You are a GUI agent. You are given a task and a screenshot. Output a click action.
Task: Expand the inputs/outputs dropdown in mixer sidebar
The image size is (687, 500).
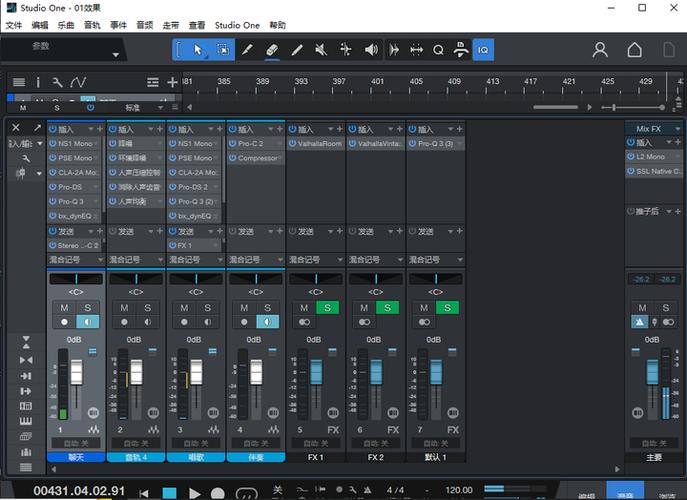40,143
